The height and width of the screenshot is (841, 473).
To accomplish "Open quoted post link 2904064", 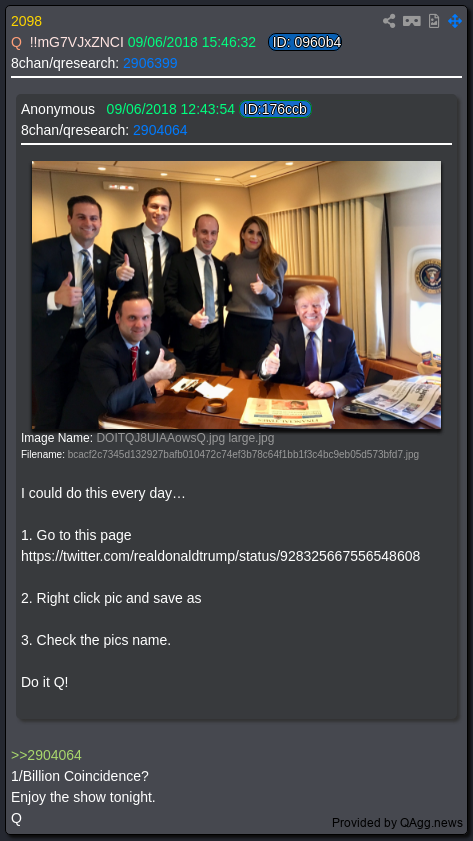I will (x=160, y=130).
